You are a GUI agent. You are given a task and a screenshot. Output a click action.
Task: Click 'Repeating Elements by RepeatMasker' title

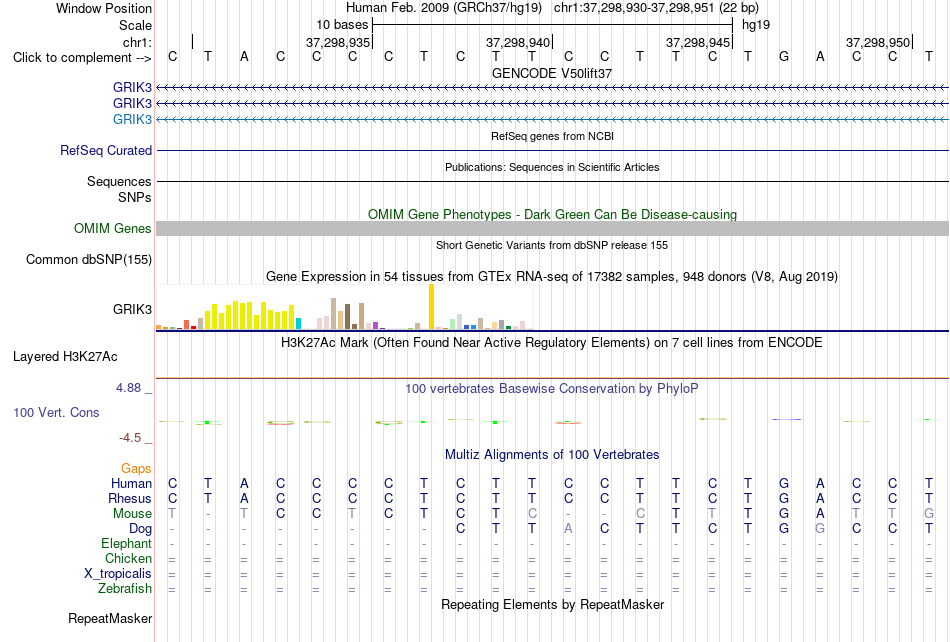[552, 604]
